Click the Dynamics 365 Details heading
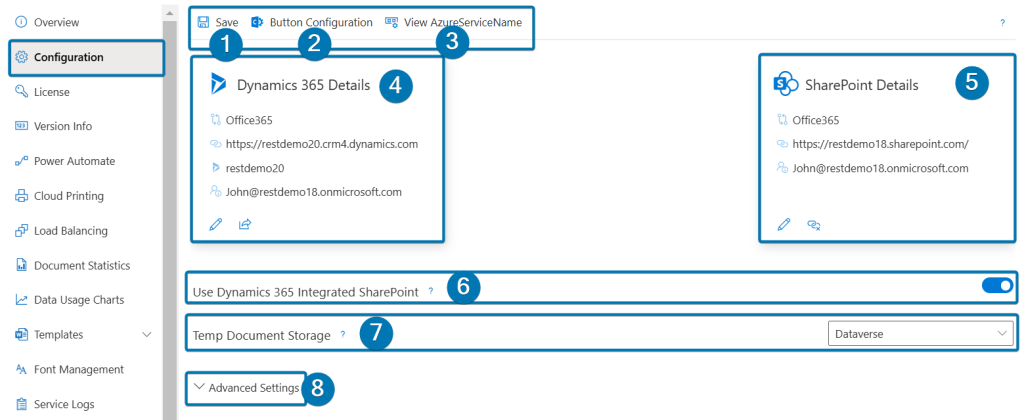1024x420 pixels. (x=304, y=85)
